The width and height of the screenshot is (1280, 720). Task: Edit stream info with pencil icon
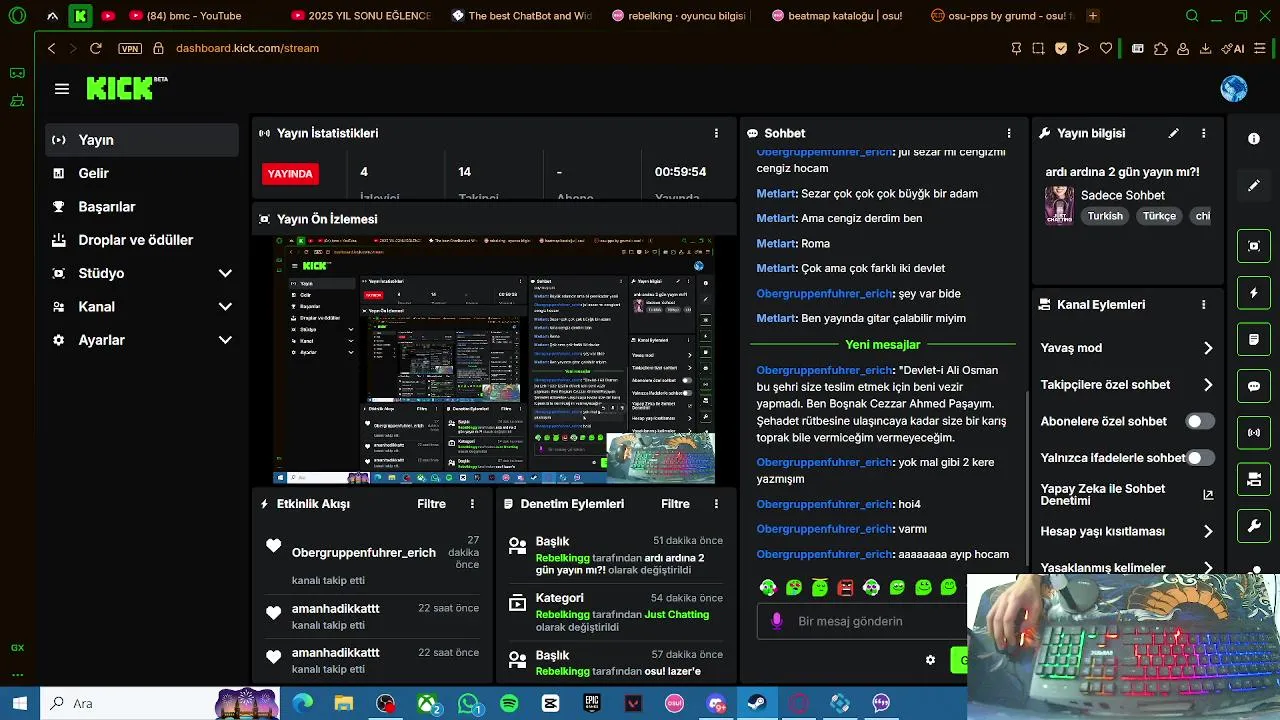pos(1174,133)
